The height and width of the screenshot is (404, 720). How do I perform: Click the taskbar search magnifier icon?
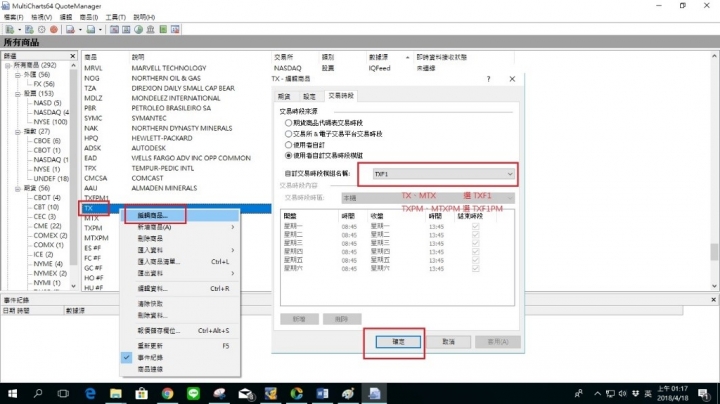[38, 393]
